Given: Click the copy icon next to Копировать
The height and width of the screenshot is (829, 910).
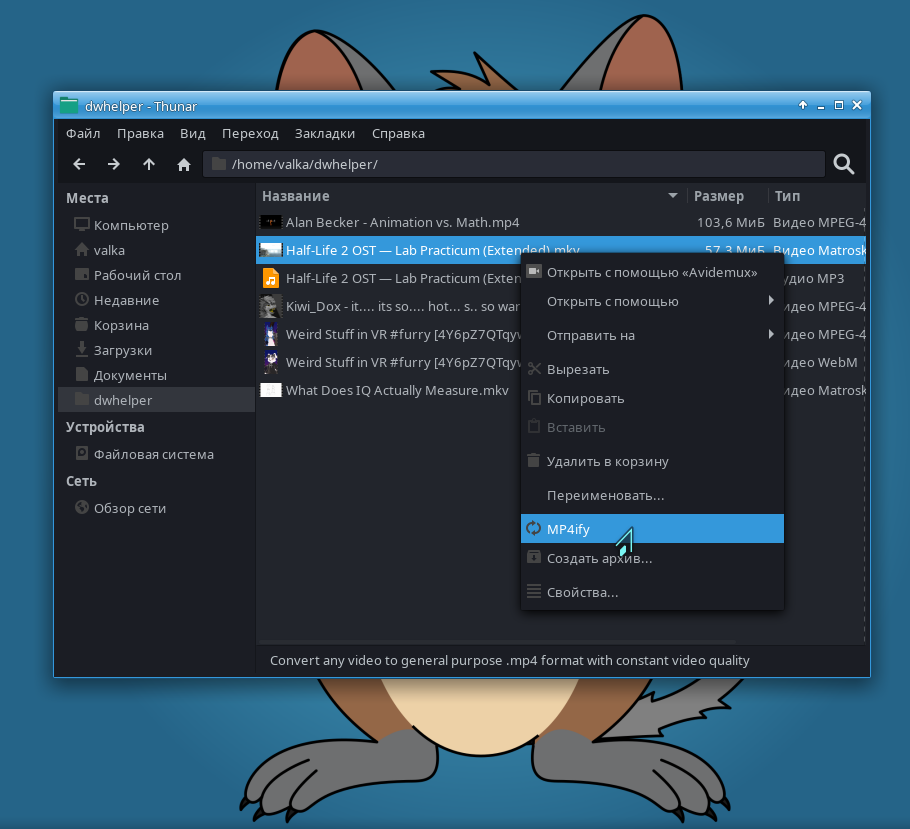Looking at the screenshot, I should pos(534,398).
